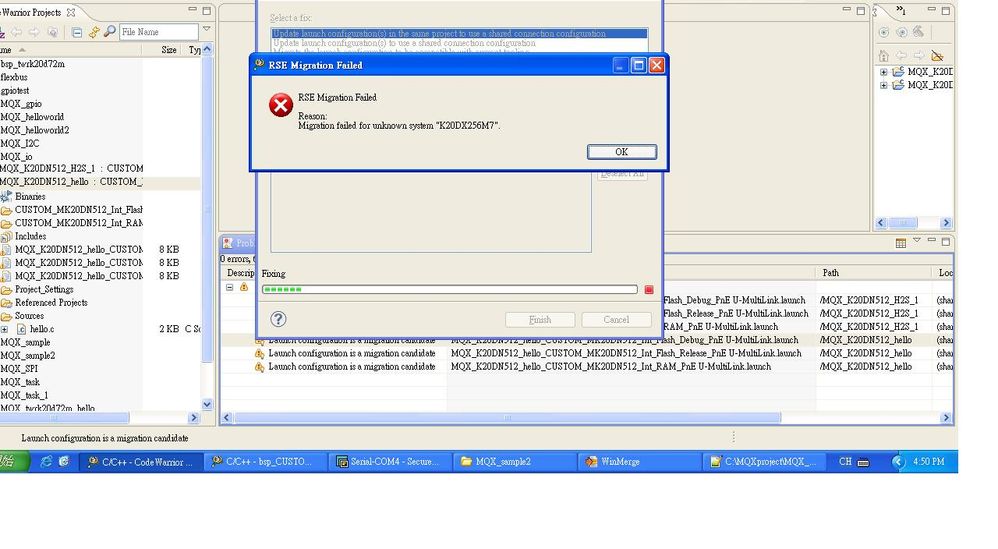The height and width of the screenshot is (549, 998).
Task: Collapse the warnings group in Problems view
Action: pyautogui.click(x=230, y=288)
